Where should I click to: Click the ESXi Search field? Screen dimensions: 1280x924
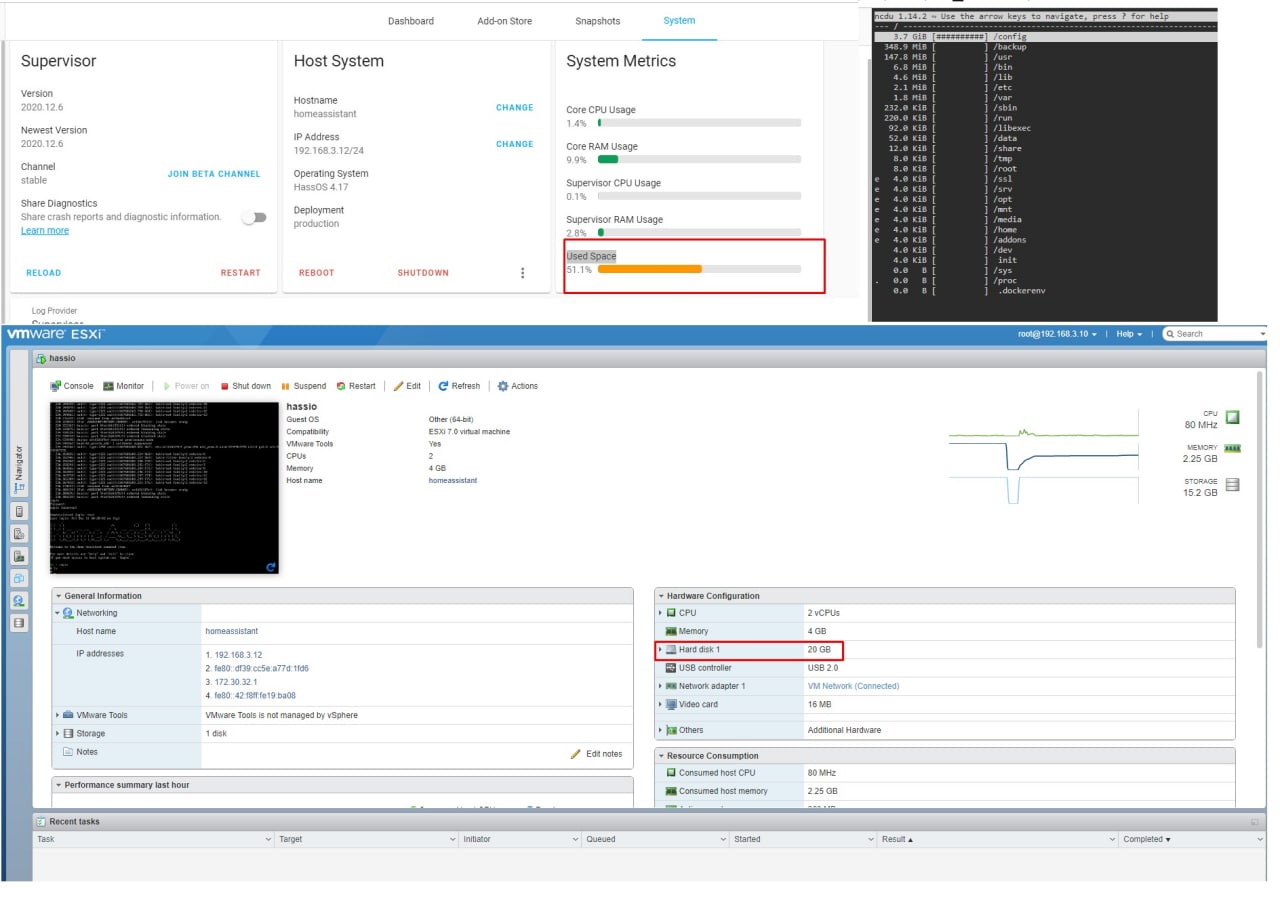tap(1214, 334)
